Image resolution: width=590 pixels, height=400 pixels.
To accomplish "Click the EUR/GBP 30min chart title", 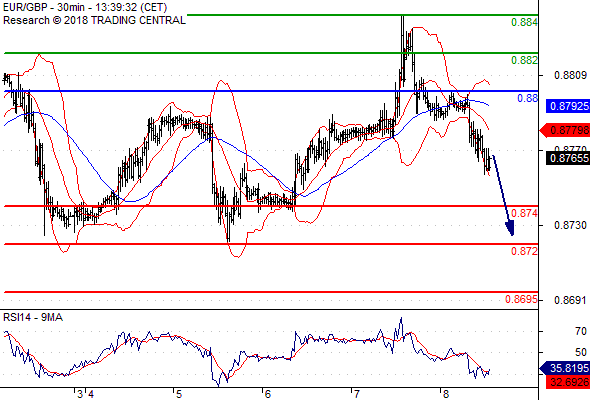I will tap(85, 8).
